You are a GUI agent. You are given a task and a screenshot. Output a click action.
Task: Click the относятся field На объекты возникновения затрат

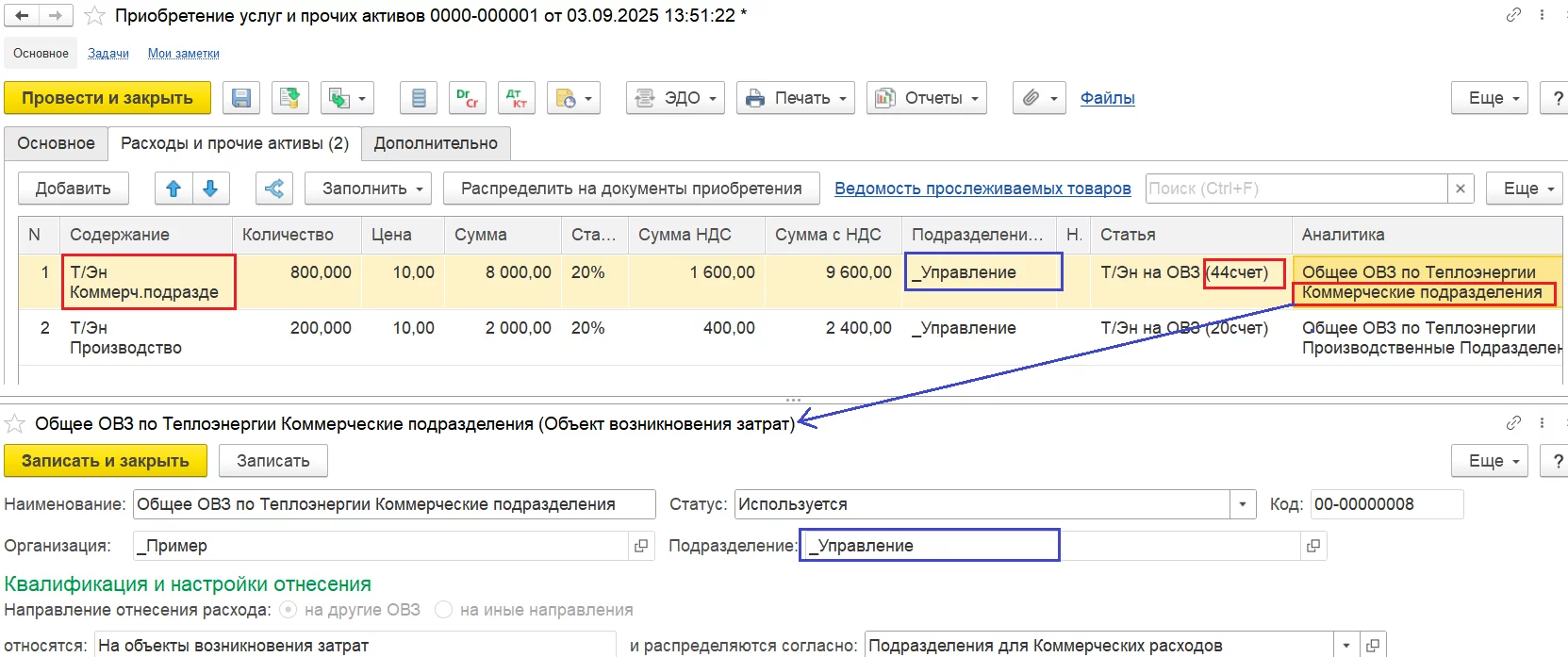(355, 646)
